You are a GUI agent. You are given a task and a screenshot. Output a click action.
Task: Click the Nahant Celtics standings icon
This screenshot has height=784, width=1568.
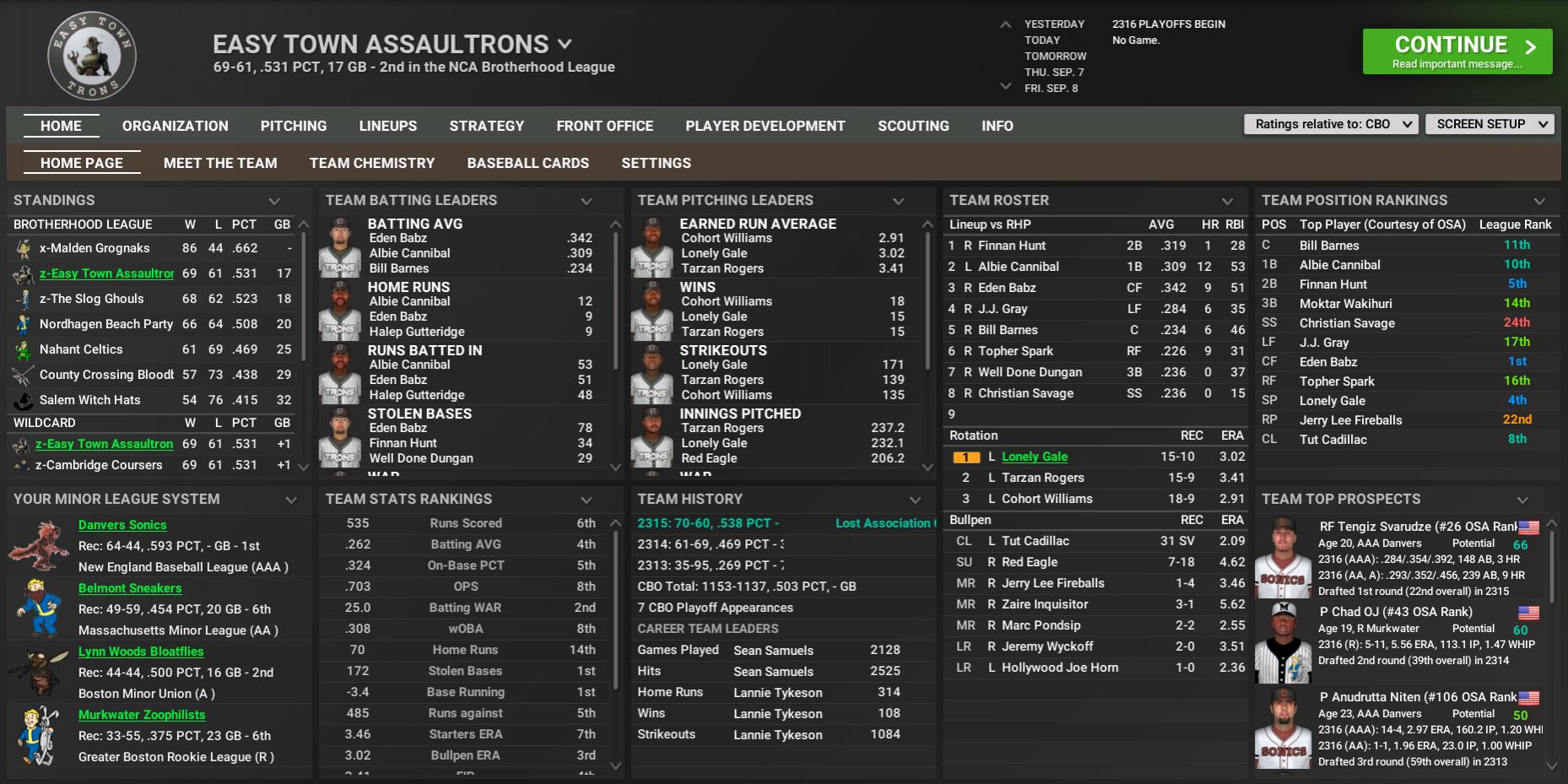[23, 349]
